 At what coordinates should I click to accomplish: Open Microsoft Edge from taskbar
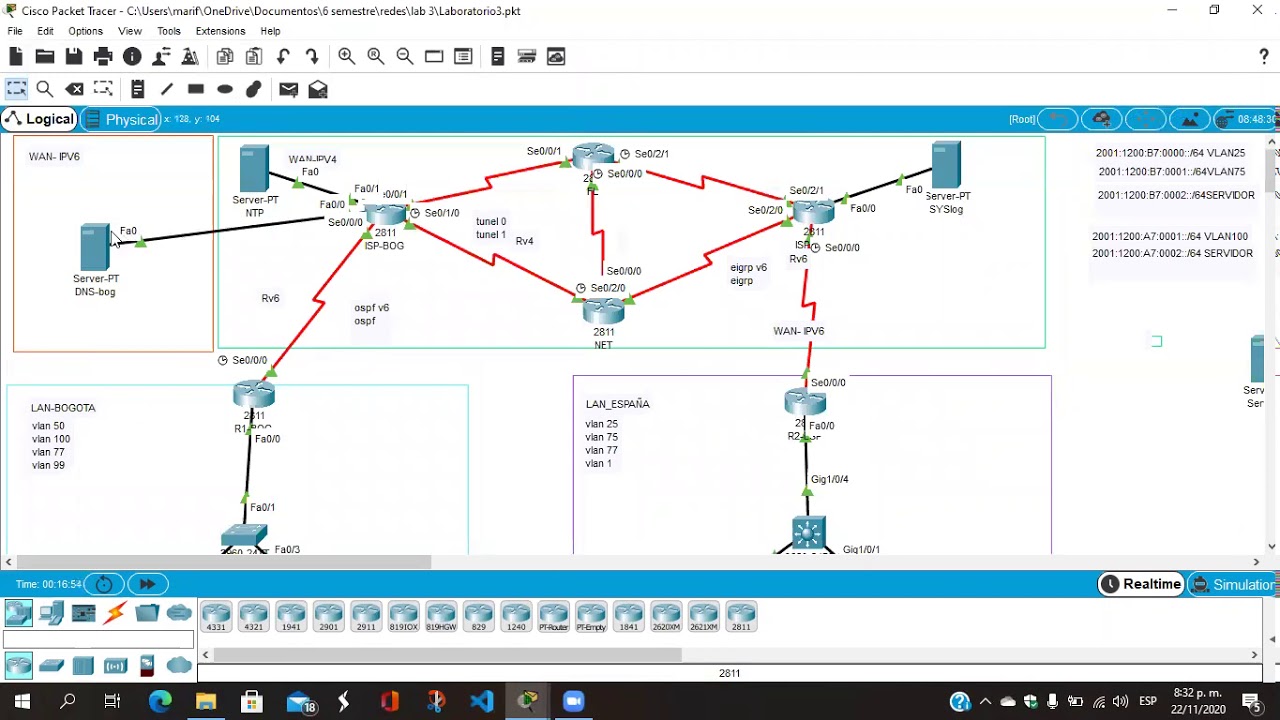click(160, 702)
